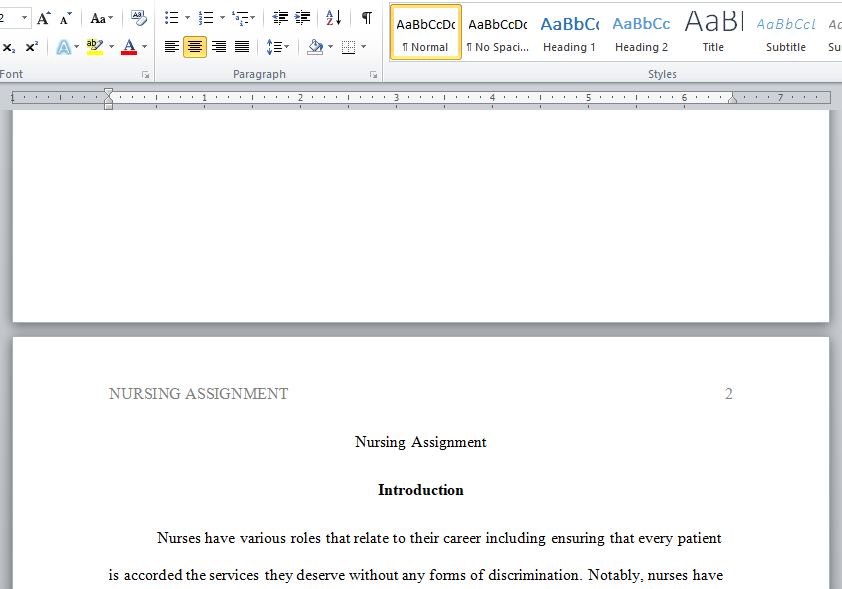
Task: Apply the Text Effects button
Action: [63, 47]
